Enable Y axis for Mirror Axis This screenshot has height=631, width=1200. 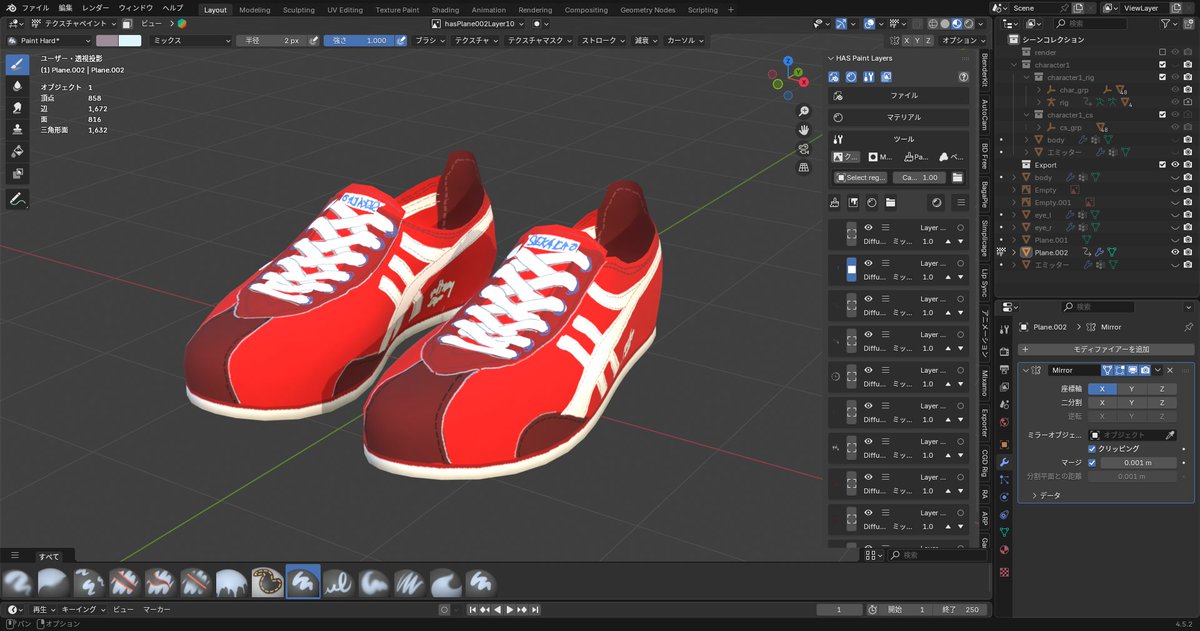click(1131, 389)
